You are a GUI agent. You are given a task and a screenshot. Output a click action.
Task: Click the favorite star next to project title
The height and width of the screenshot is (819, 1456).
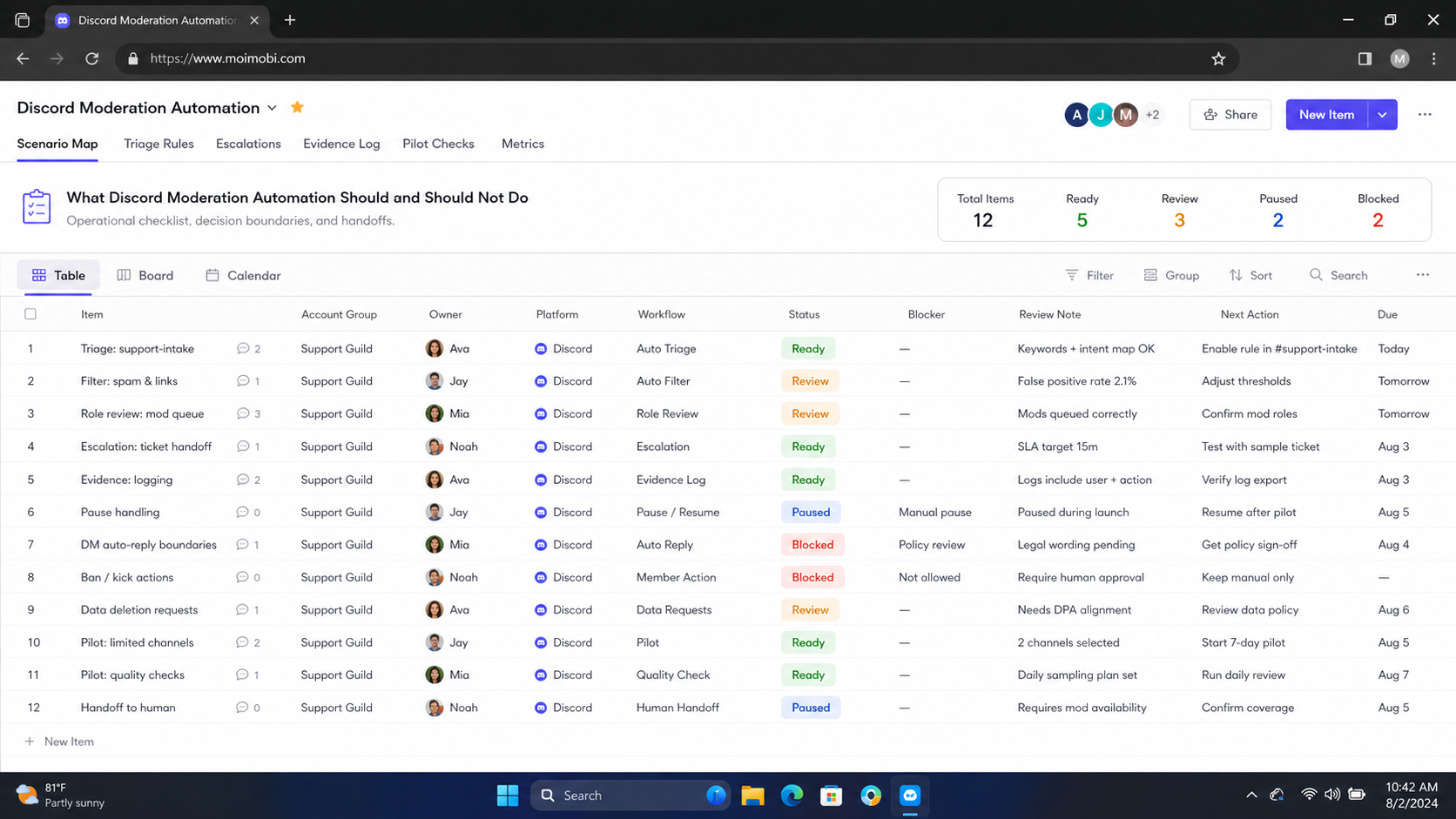tap(297, 107)
